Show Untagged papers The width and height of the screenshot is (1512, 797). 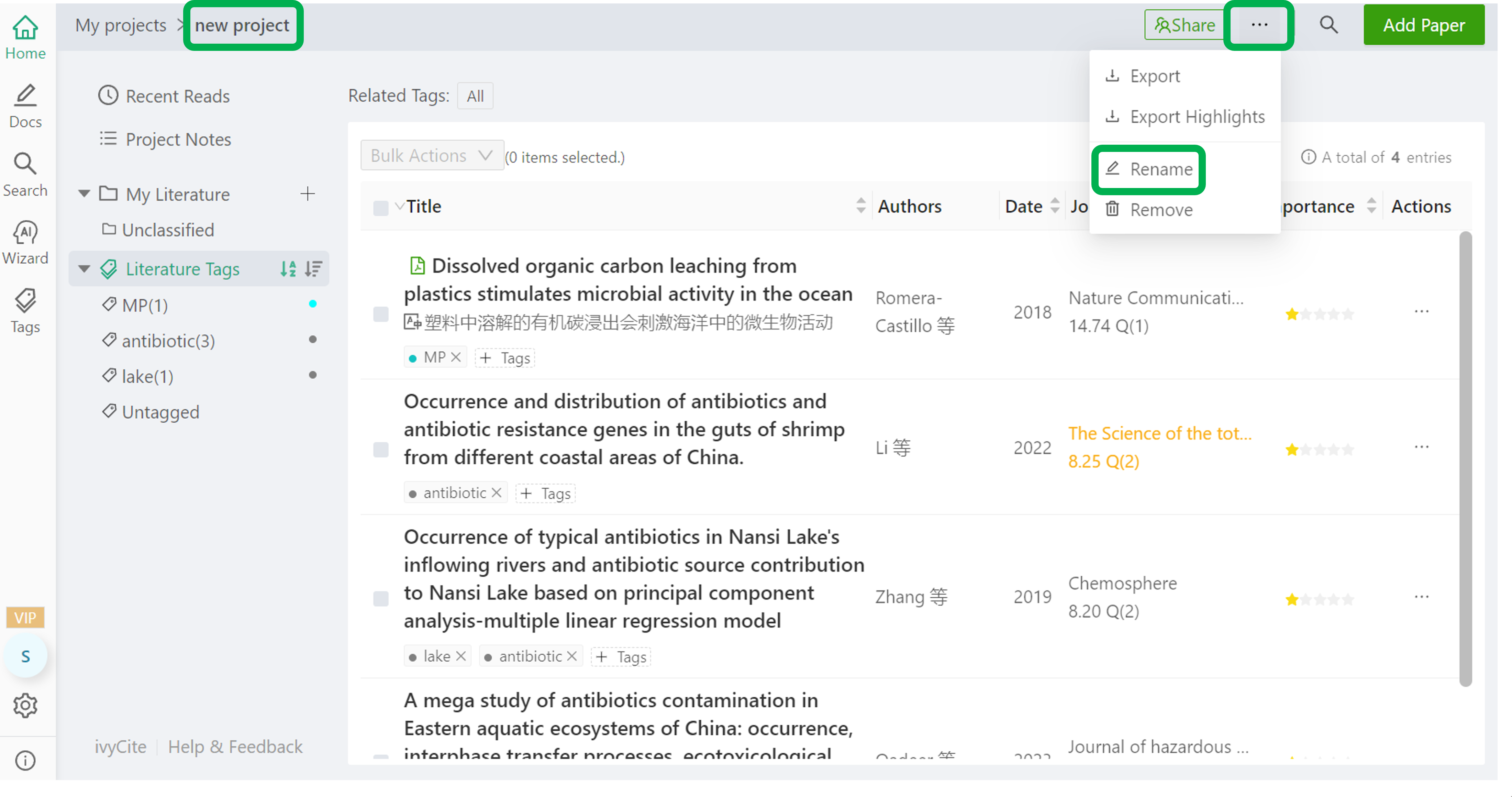coord(150,412)
